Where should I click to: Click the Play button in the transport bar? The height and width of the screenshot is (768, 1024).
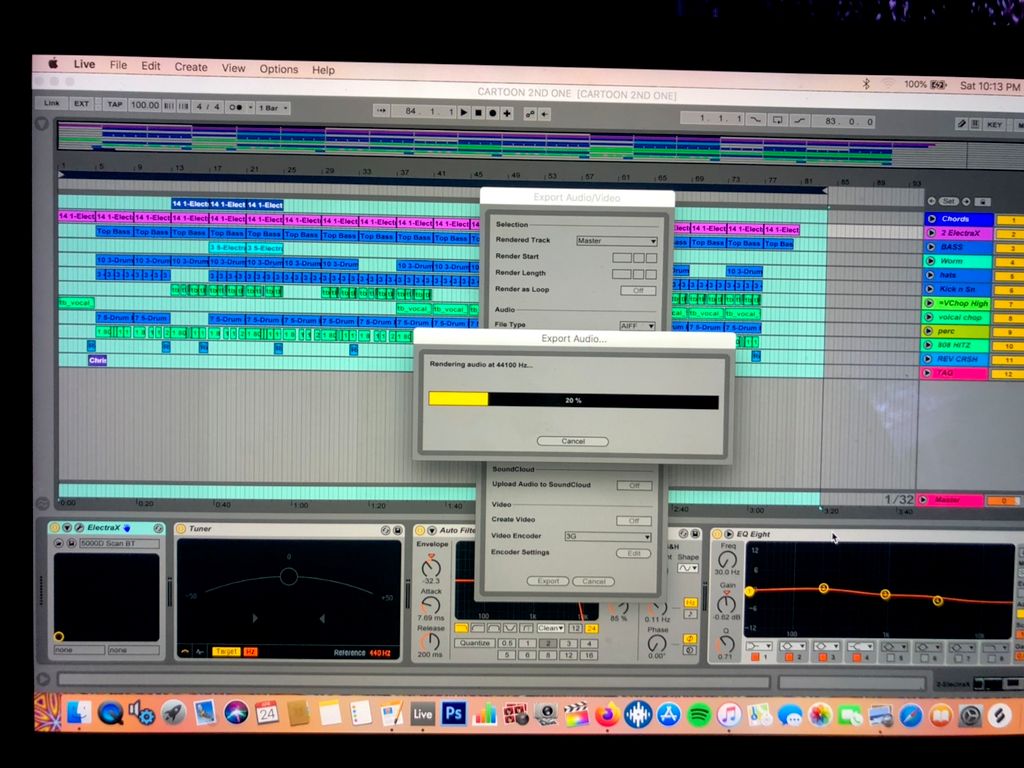pyautogui.click(x=464, y=112)
